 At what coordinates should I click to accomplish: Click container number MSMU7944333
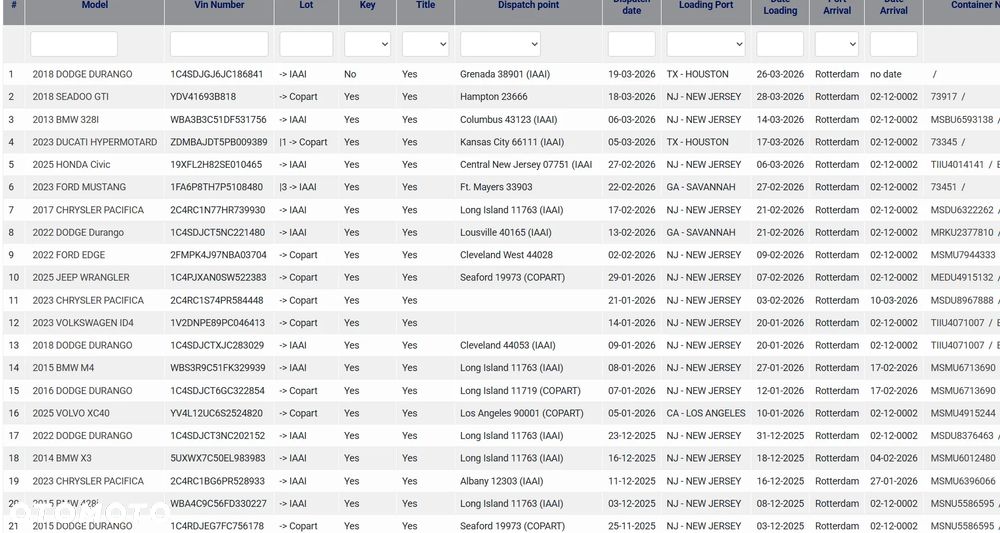click(x=963, y=255)
